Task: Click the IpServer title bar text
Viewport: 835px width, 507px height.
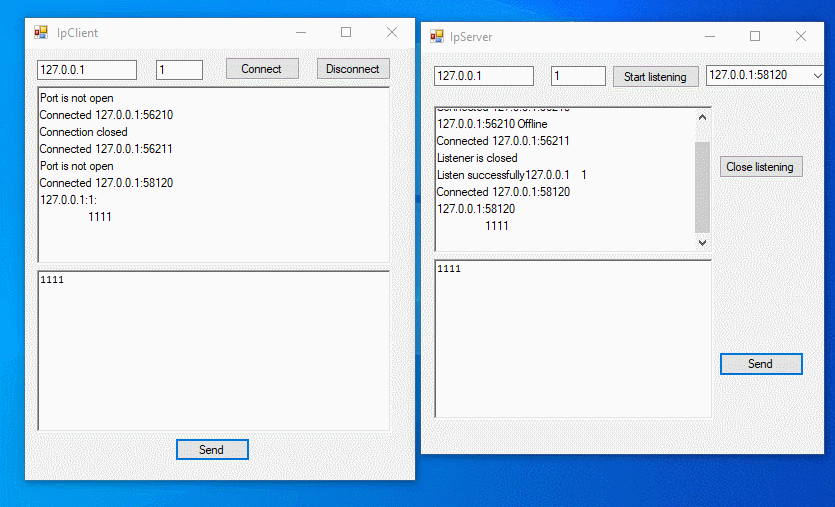Action: click(471, 37)
